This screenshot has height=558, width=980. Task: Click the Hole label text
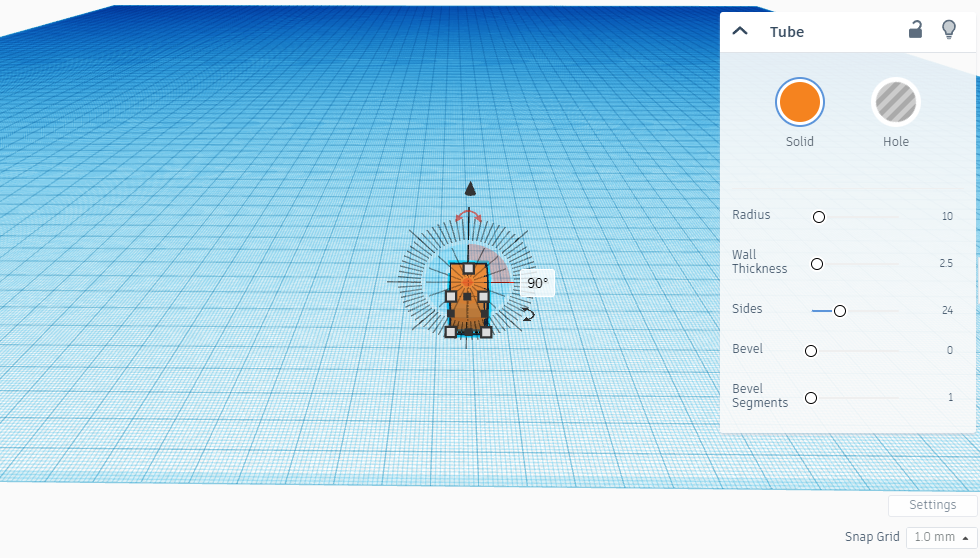896,142
